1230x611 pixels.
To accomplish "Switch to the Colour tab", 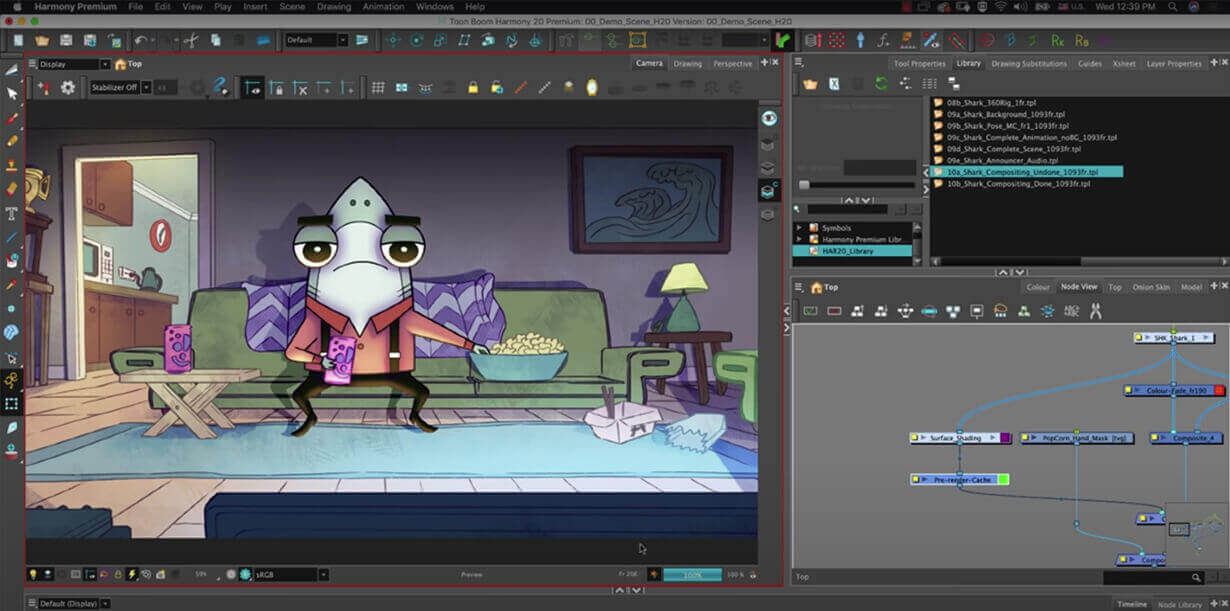I will (1038, 287).
